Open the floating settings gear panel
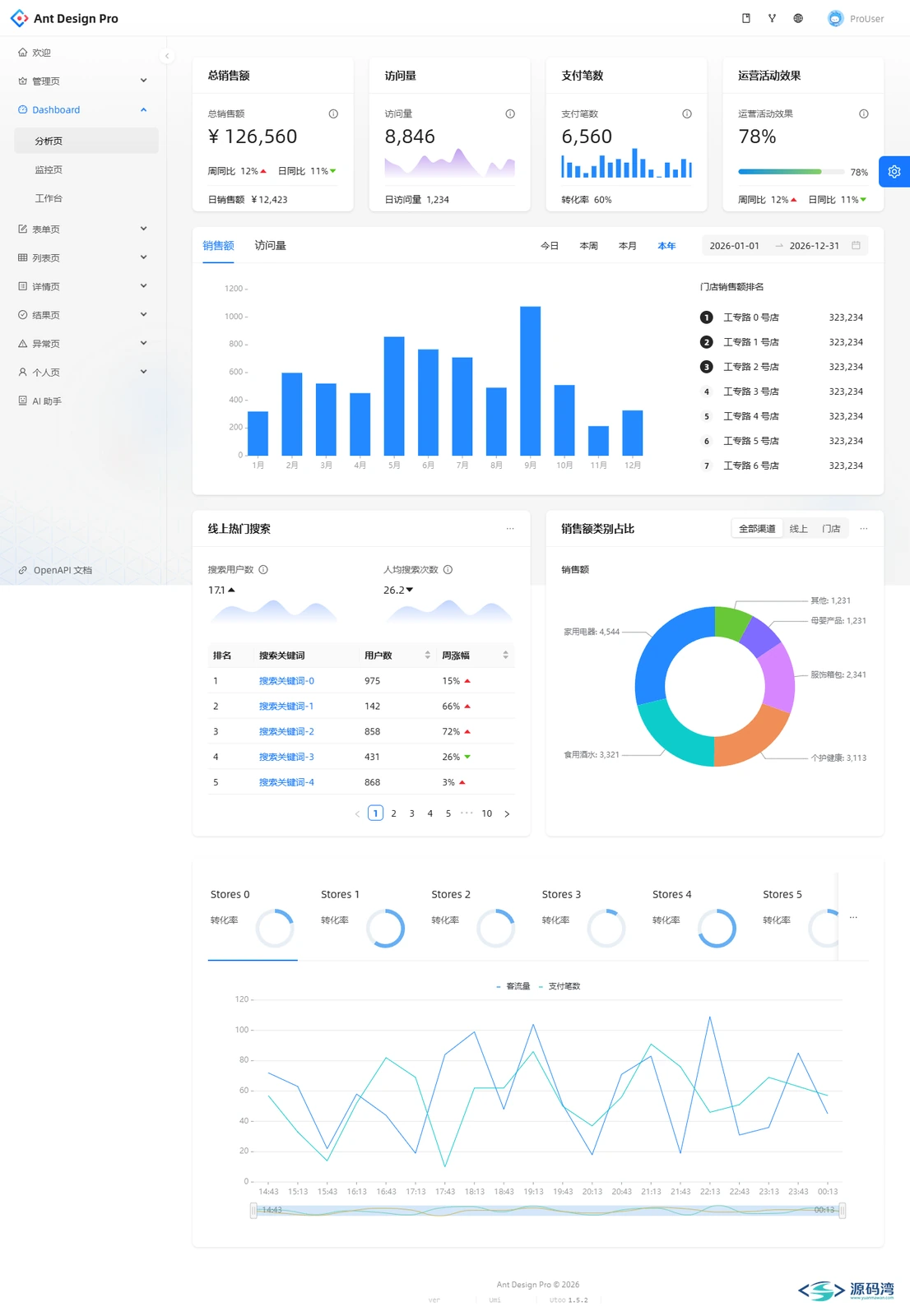 894,172
